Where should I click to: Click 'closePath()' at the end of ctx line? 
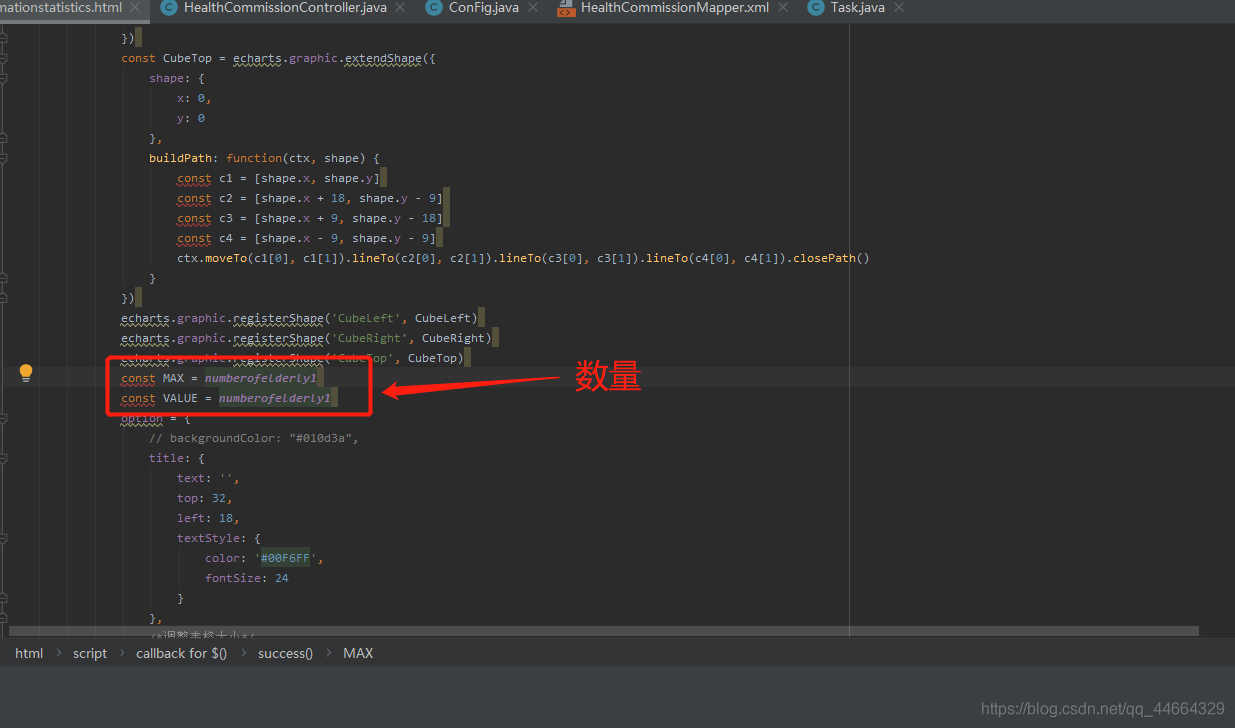click(x=832, y=258)
